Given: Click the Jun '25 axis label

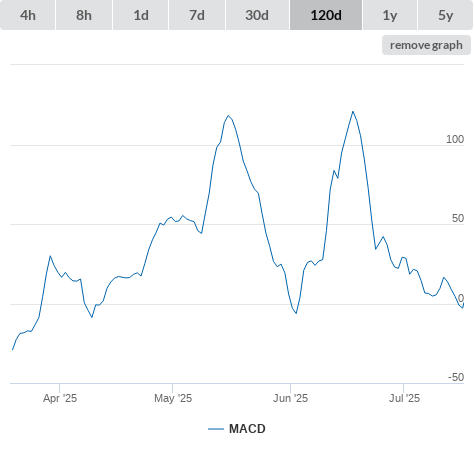Looking at the screenshot, I should coord(291,398).
